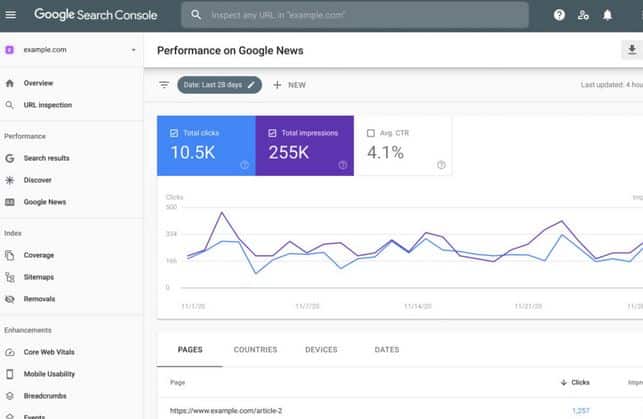This screenshot has width=643, height=419.
Task: Click the 255K total impressions value
Action: pyautogui.click(x=289, y=153)
